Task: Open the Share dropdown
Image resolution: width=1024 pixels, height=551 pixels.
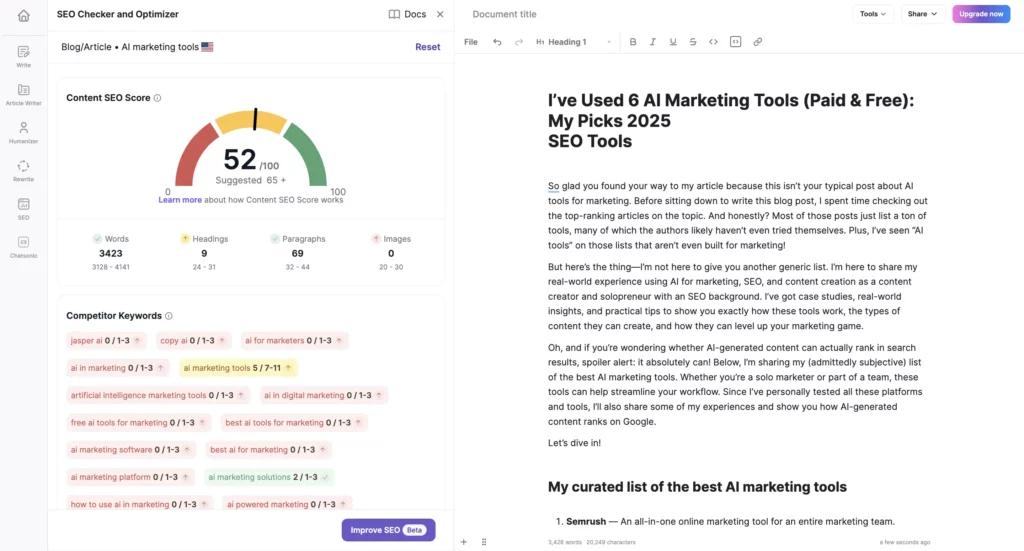Action: point(922,14)
